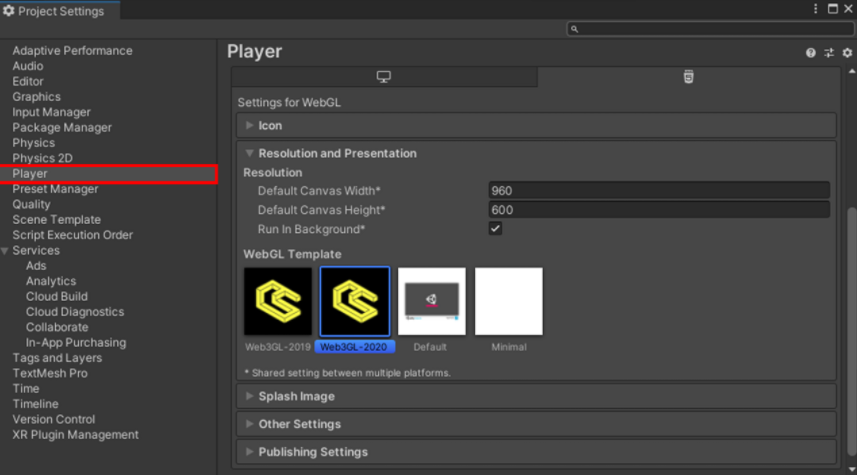Open Audio settings
This screenshot has height=475, width=857.
point(28,66)
